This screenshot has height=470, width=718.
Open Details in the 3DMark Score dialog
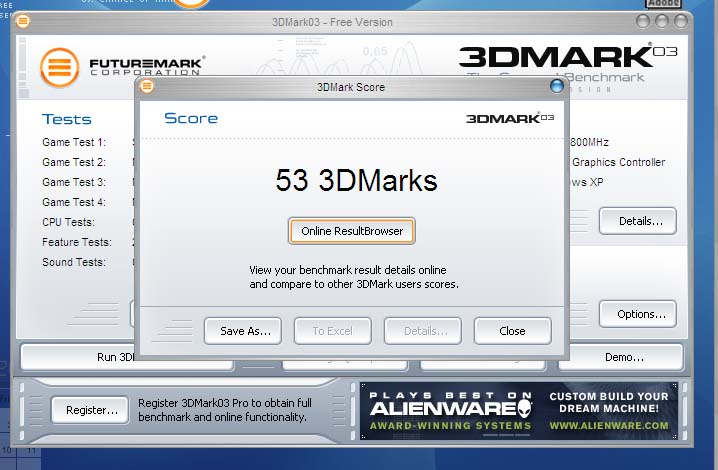(423, 331)
